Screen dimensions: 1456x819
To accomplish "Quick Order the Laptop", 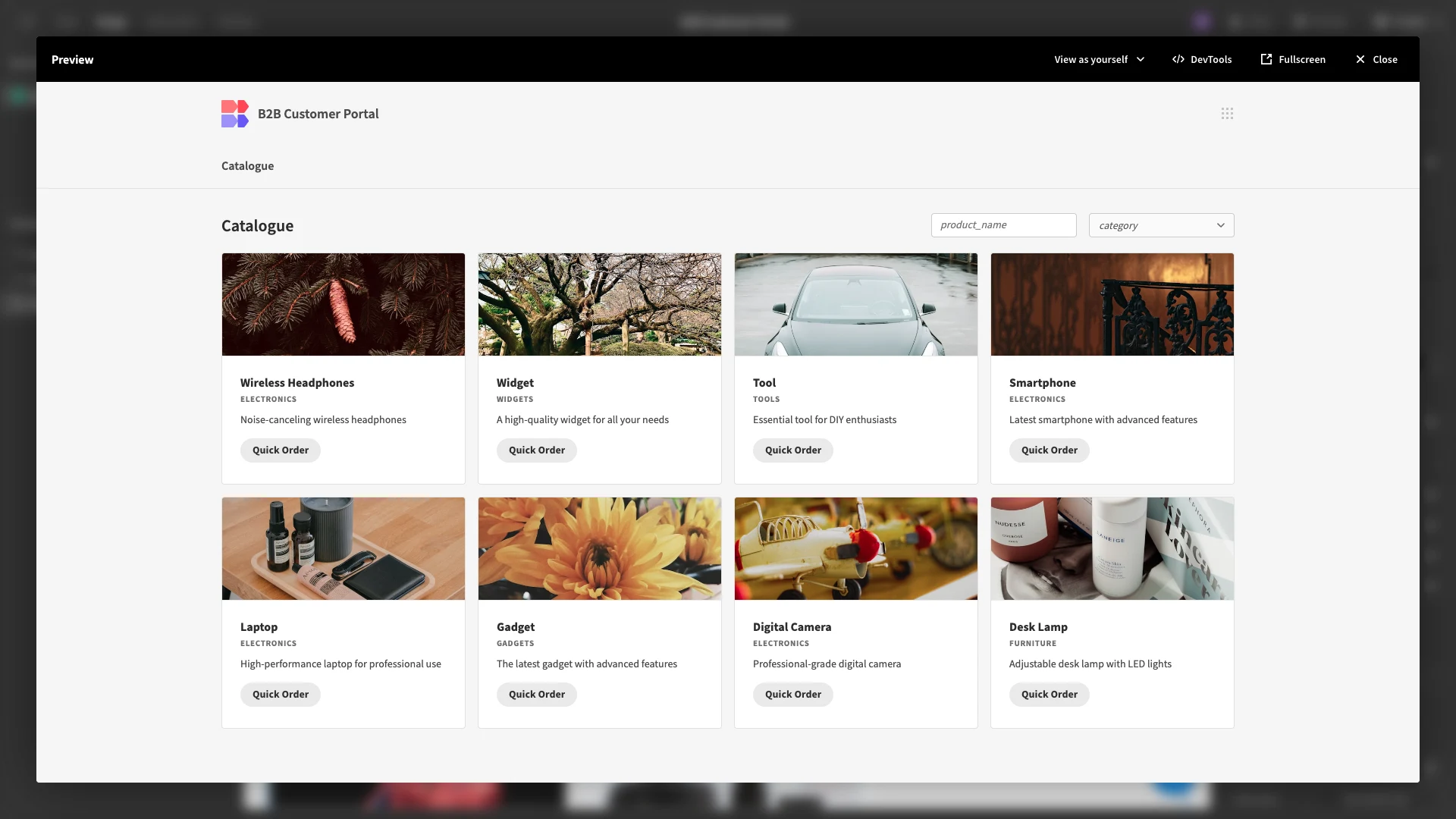I will pos(281,695).
